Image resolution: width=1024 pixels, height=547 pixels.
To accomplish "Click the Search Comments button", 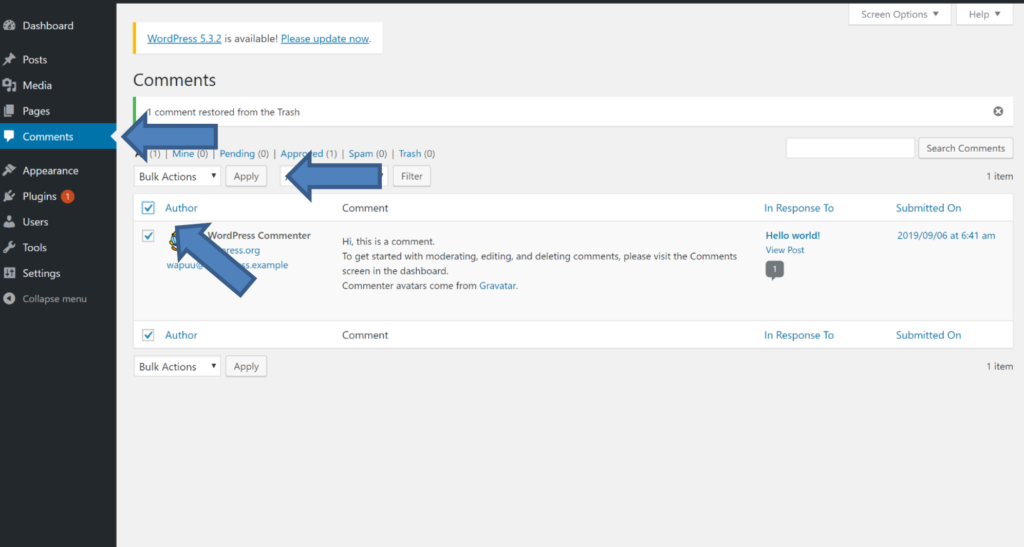I will tap(965, 148).
